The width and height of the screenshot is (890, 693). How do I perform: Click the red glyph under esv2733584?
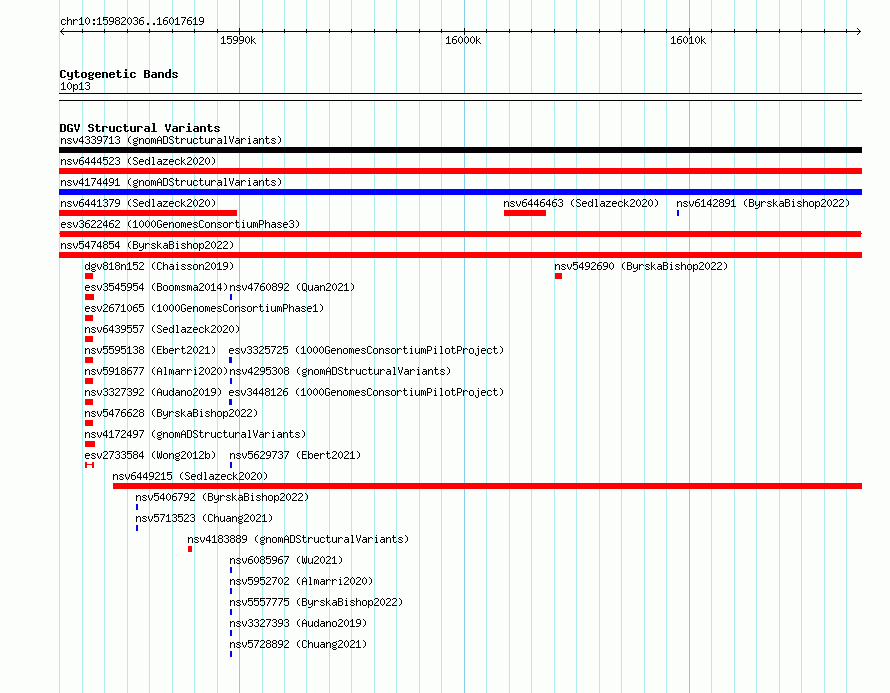(89, 465)
